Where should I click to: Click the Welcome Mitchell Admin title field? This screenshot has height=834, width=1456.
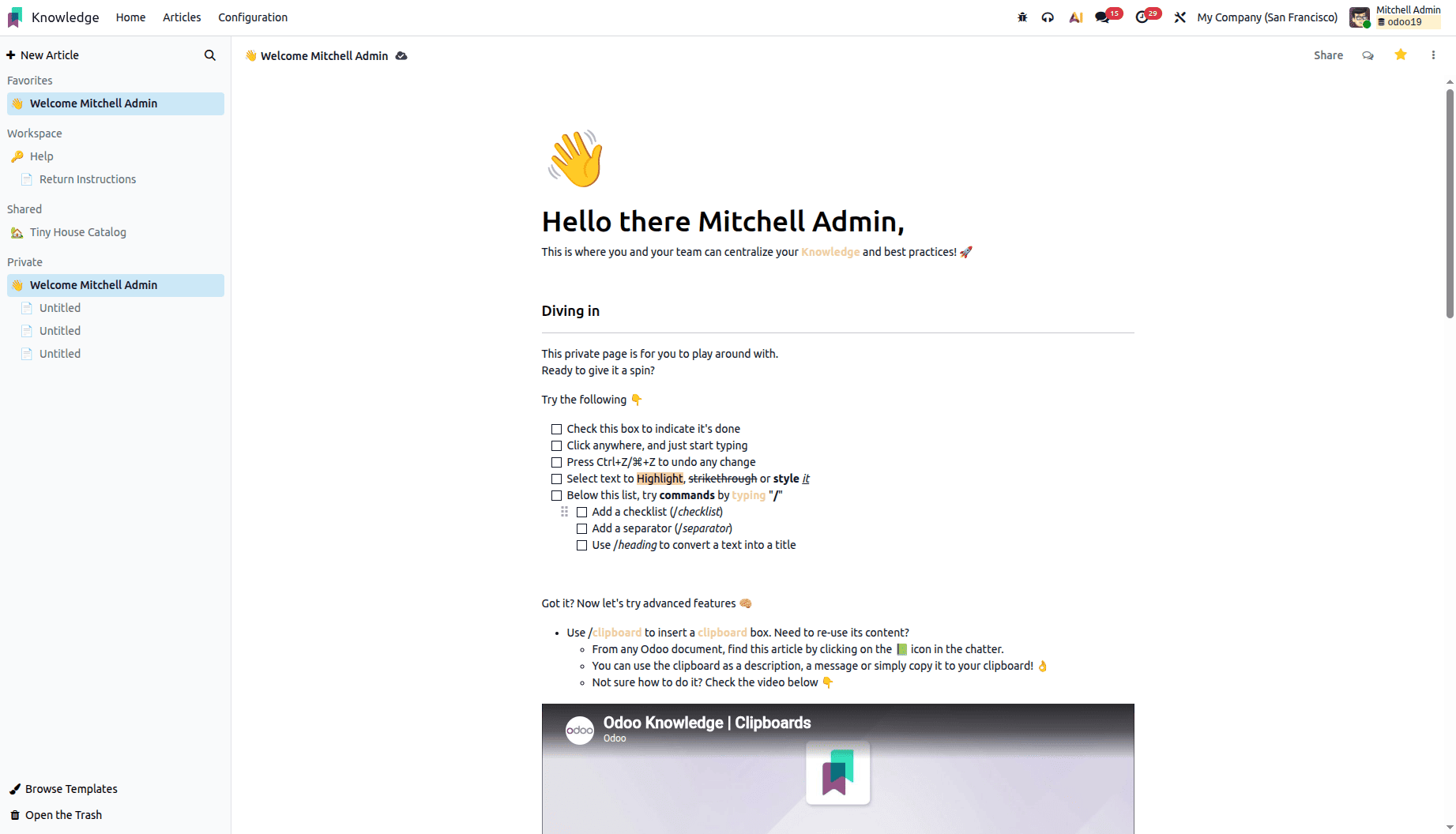click(x=324, y=56)
